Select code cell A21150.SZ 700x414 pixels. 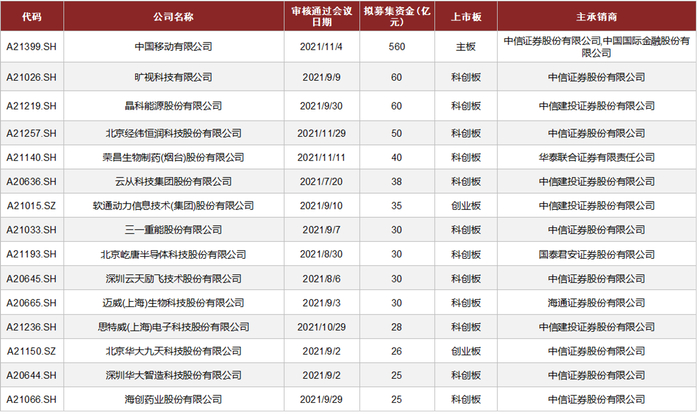(x=32, y=351)
